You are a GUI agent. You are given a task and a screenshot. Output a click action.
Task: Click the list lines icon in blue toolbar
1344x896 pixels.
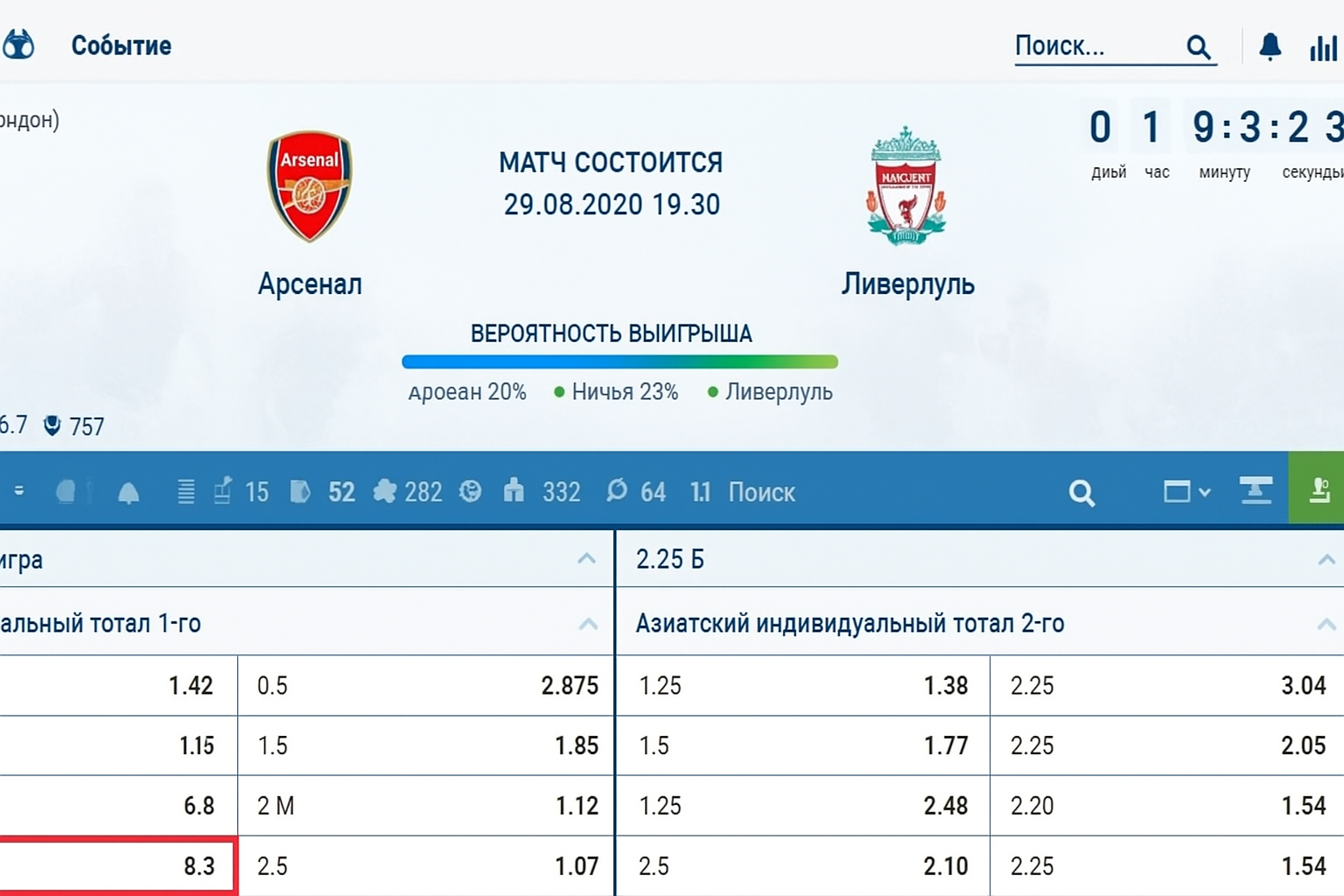pos(185,492)
